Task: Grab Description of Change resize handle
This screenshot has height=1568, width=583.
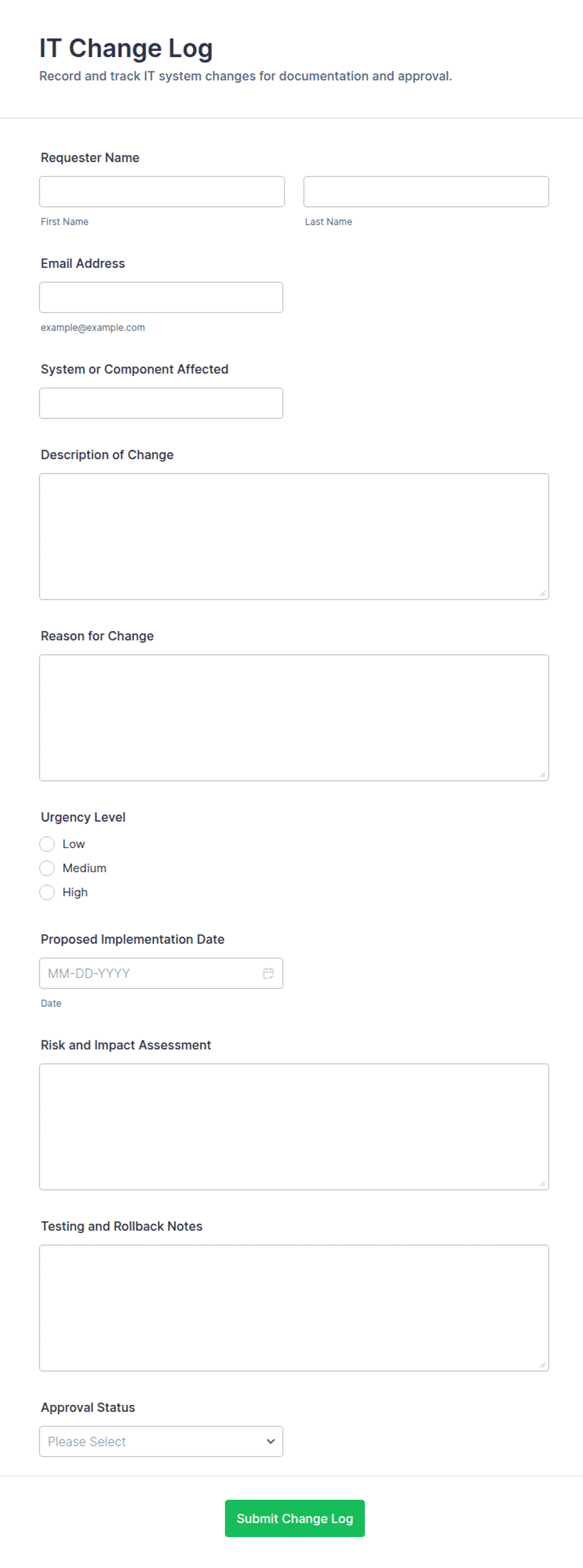Action: tap(542, 593)
